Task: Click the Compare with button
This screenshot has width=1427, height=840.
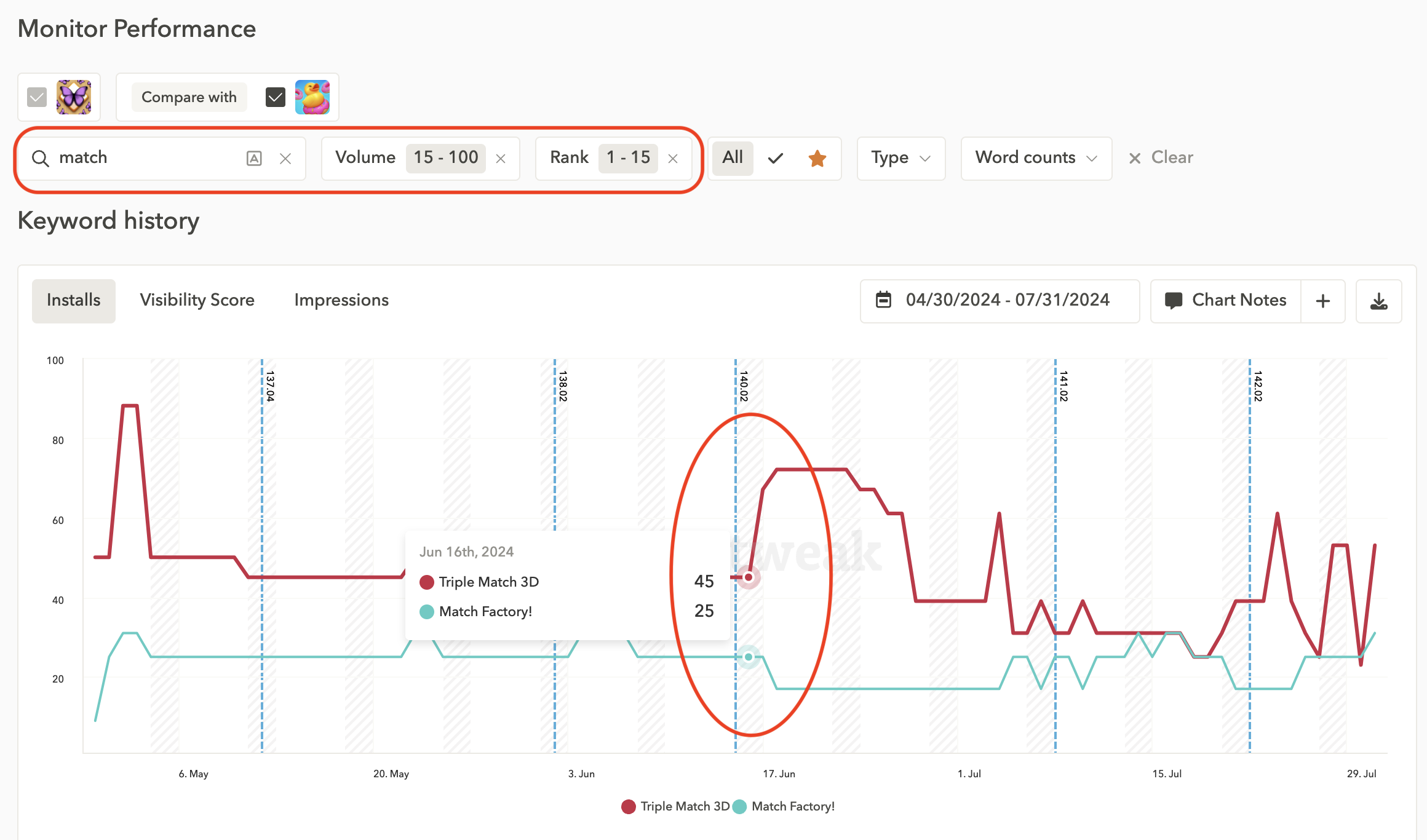Action: 189,97
